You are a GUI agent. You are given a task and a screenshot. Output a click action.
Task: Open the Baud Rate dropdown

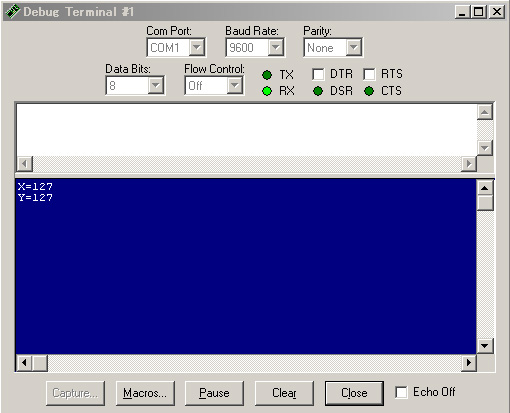click(x=276, y=48)
